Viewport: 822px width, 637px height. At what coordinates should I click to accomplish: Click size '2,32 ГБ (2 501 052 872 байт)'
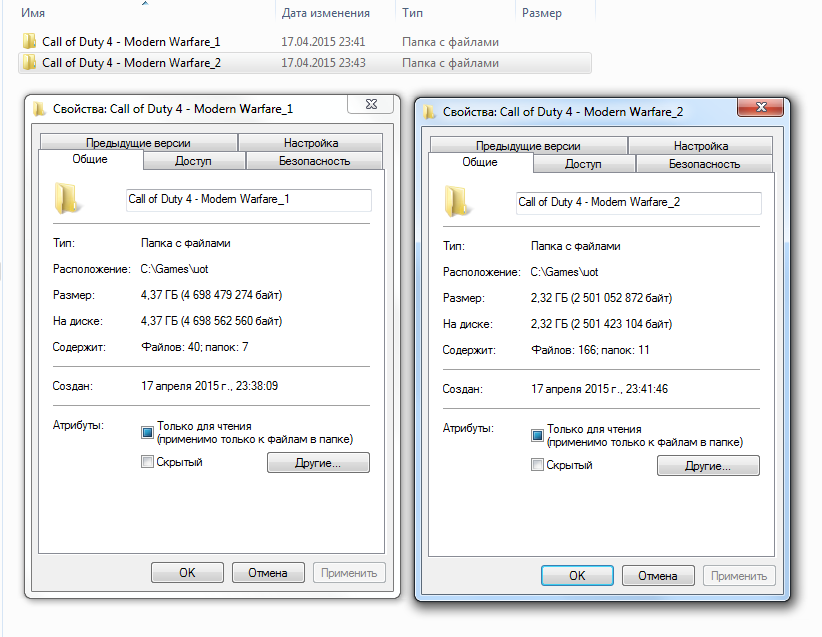601,298
